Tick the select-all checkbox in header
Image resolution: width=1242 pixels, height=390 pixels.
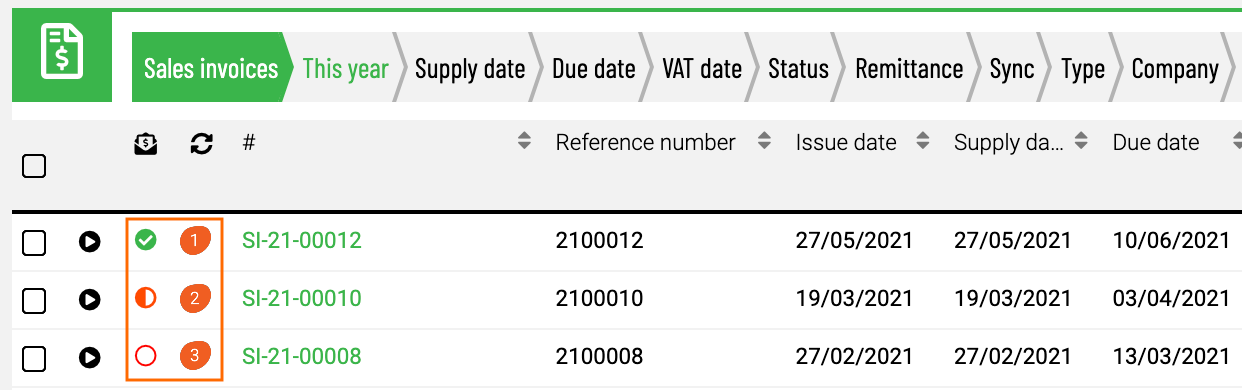(34, 166)
